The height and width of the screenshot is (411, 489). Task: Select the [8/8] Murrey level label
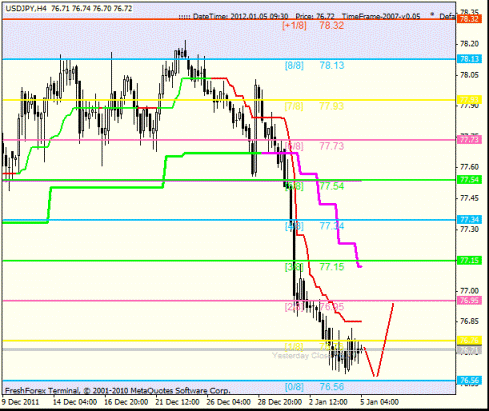[x=294, y=65]
